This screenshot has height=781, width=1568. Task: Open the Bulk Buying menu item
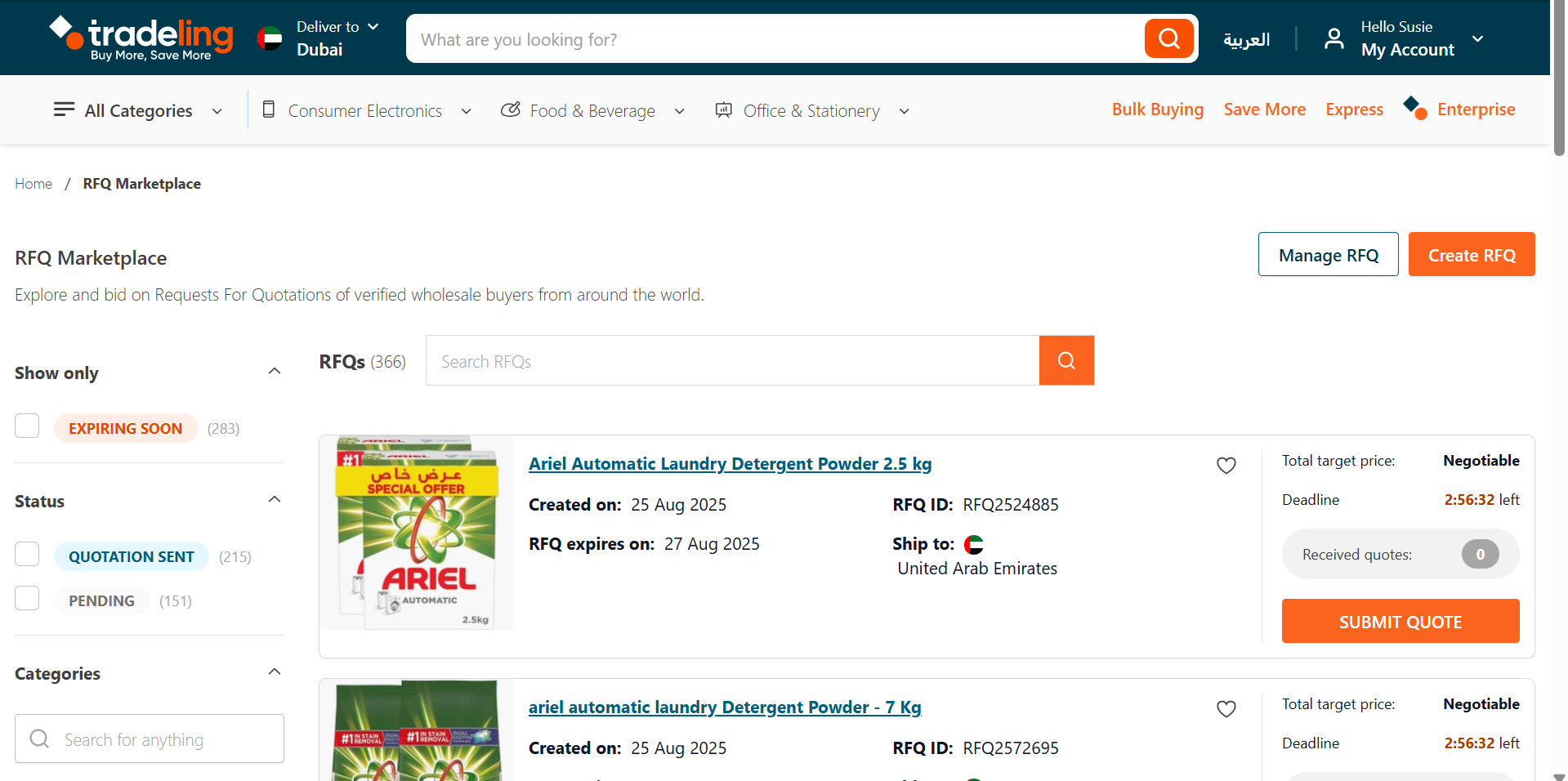click(x=1157, y=109)
